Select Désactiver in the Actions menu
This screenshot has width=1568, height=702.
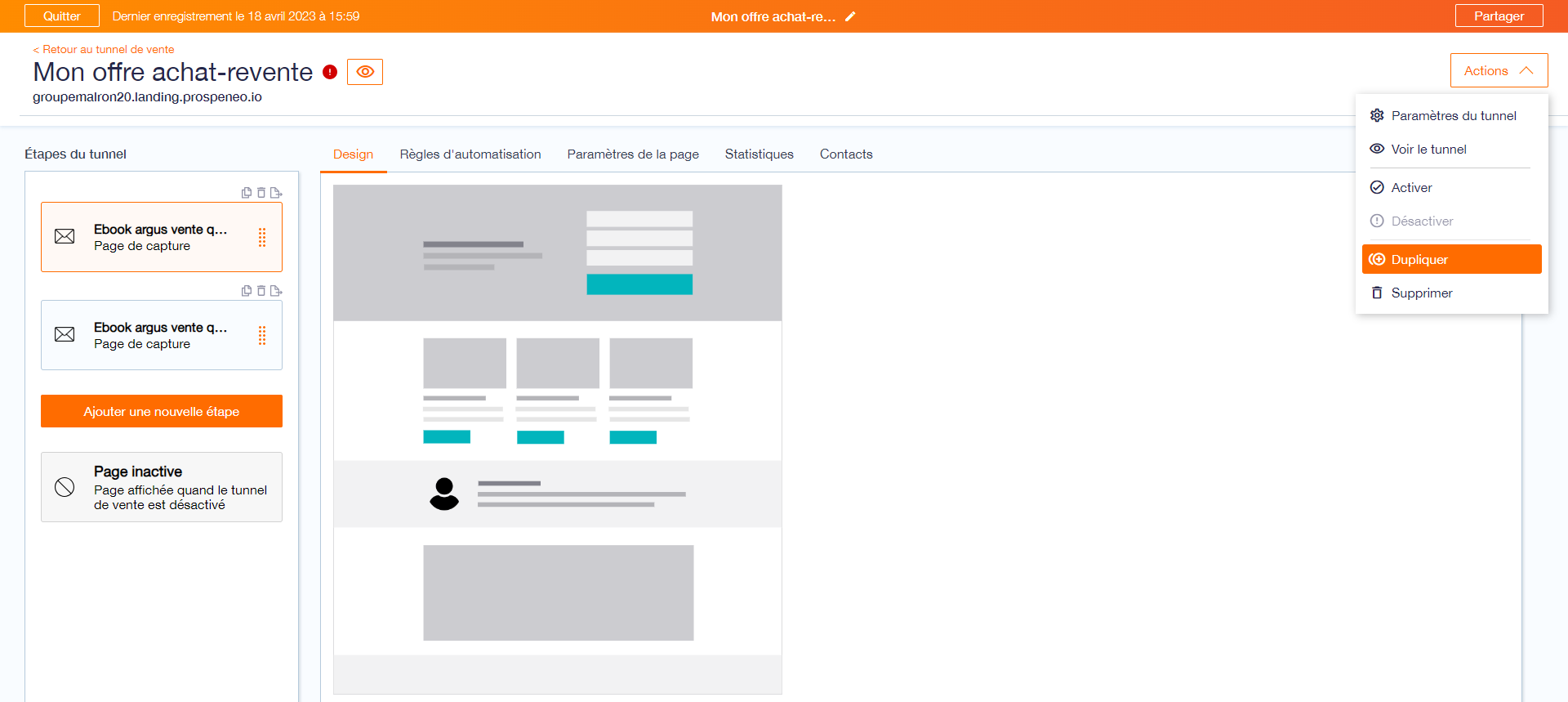(x=1451, y=221)
